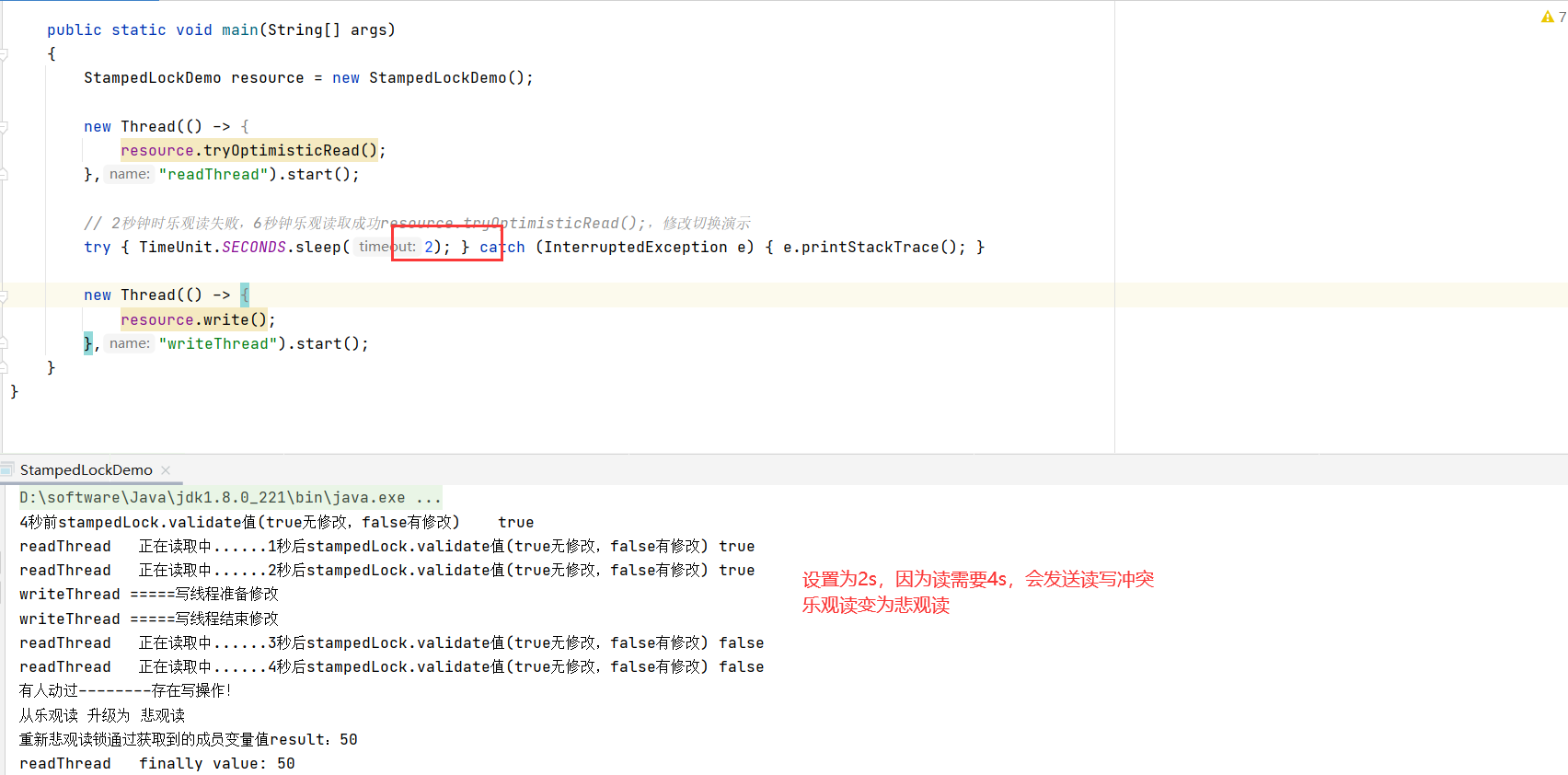
Task: Collapse the writeThread lambda fold marker
Action: tap(4, 295)
